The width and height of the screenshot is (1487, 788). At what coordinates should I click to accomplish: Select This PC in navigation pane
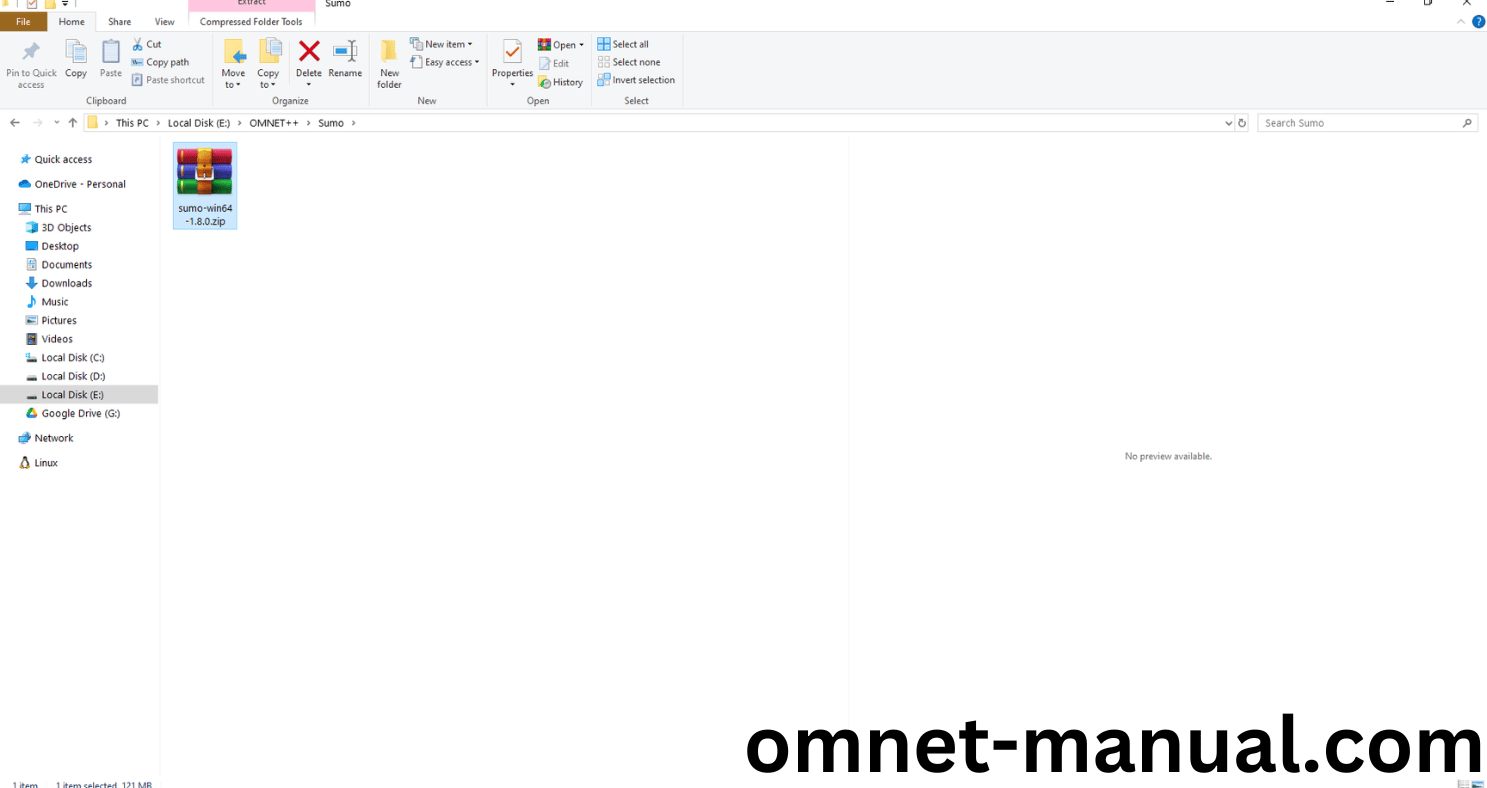pyautogui.click(x=51, y=209)
